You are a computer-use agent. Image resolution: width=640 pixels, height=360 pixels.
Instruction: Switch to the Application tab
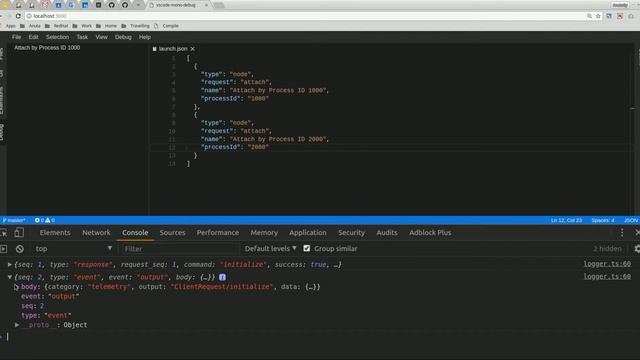point(308,233)
